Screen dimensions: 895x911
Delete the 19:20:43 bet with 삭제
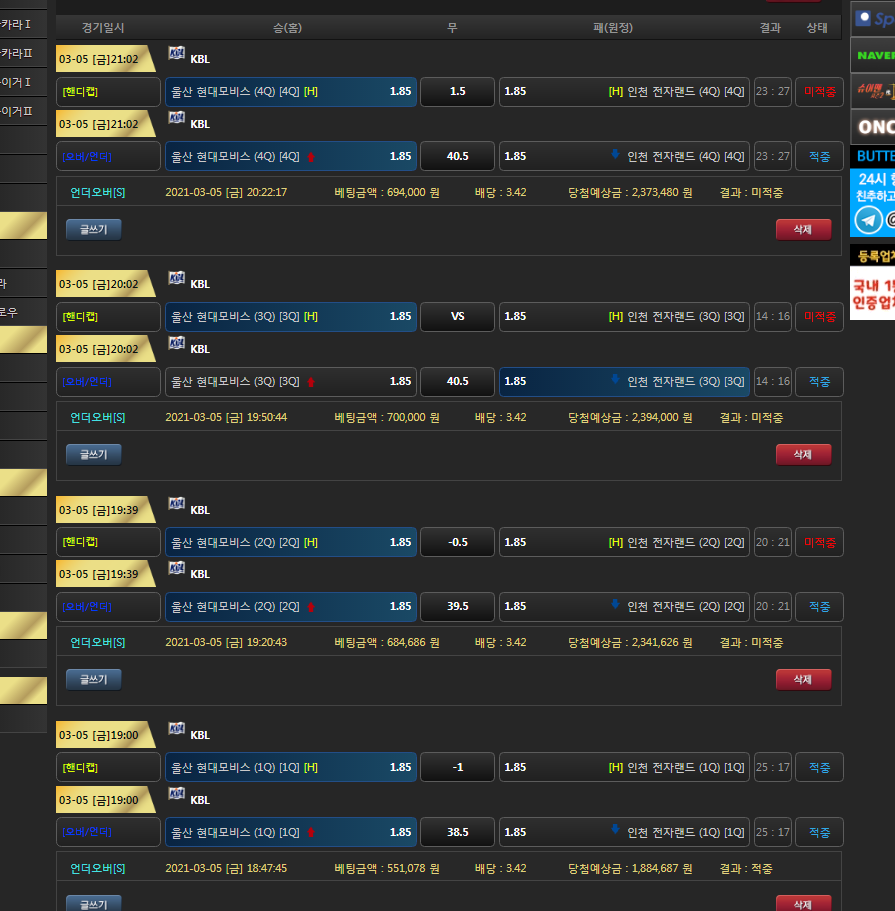point(802,679)
